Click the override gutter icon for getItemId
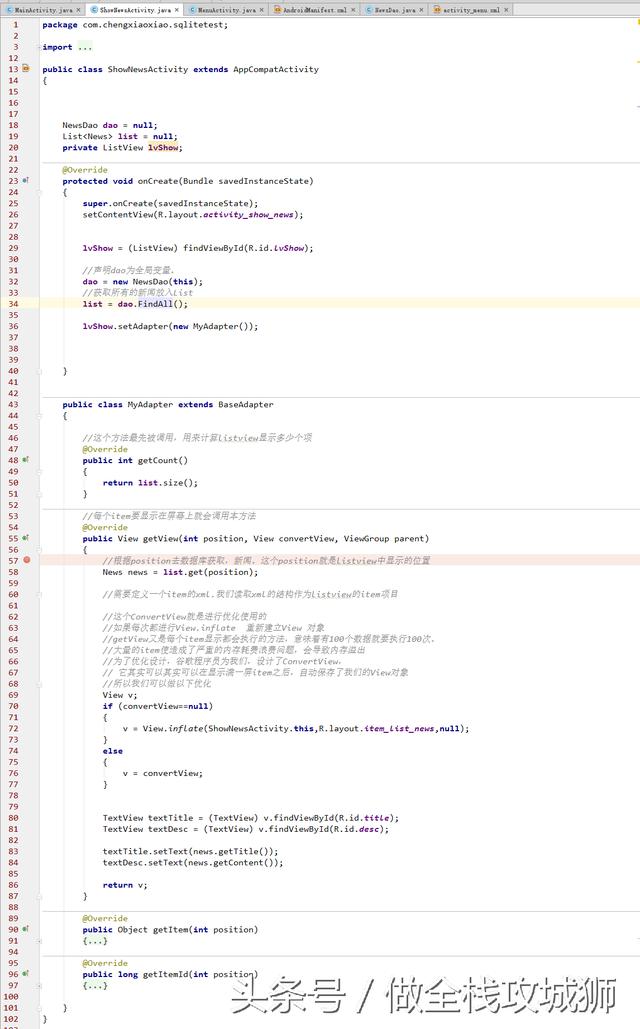Screen dimensions: 640x1029 pos(26,974)
